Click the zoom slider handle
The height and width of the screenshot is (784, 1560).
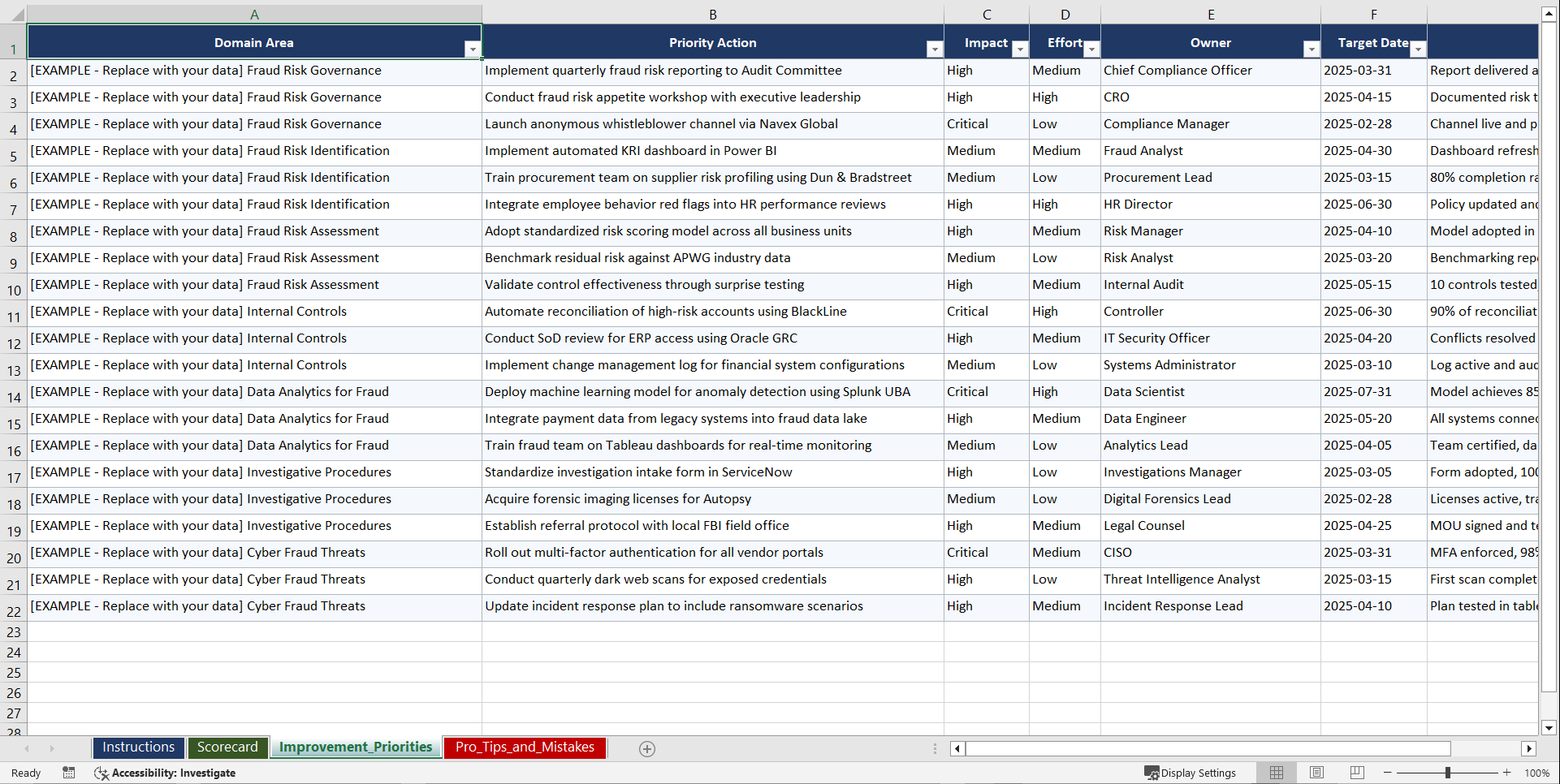coord(1448,773)
